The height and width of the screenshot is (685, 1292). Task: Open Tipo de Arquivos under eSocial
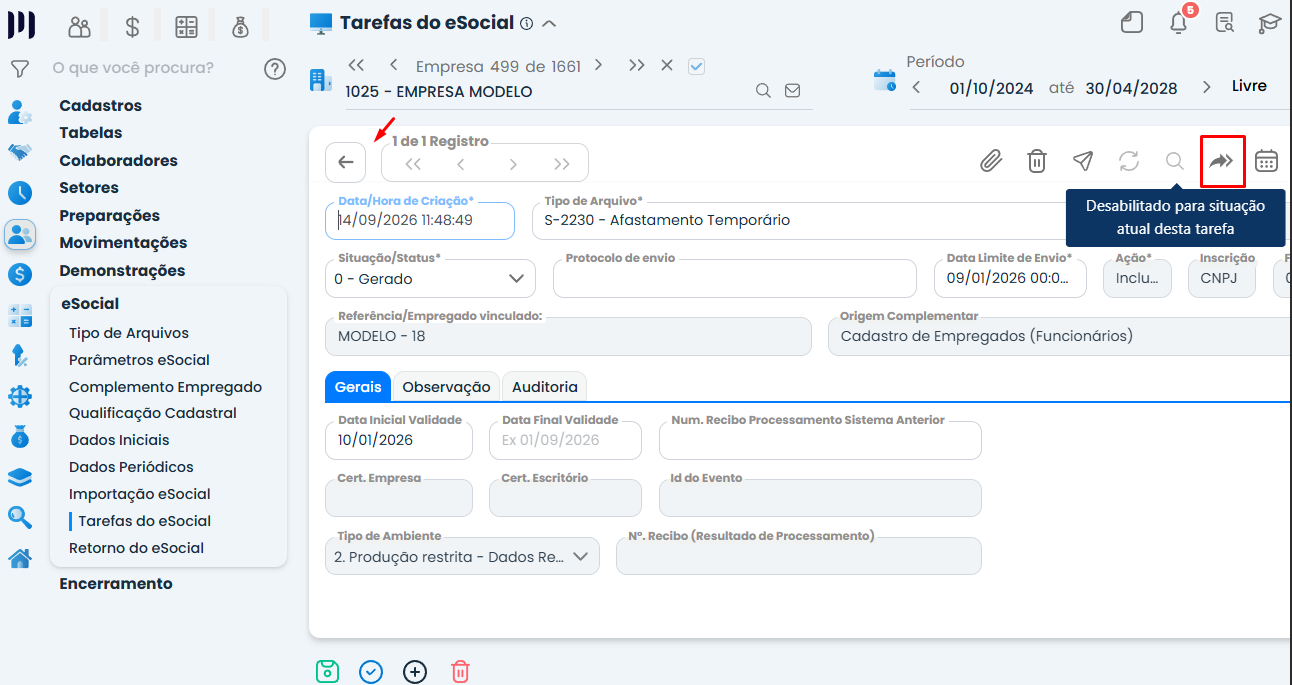pos(129,333)
